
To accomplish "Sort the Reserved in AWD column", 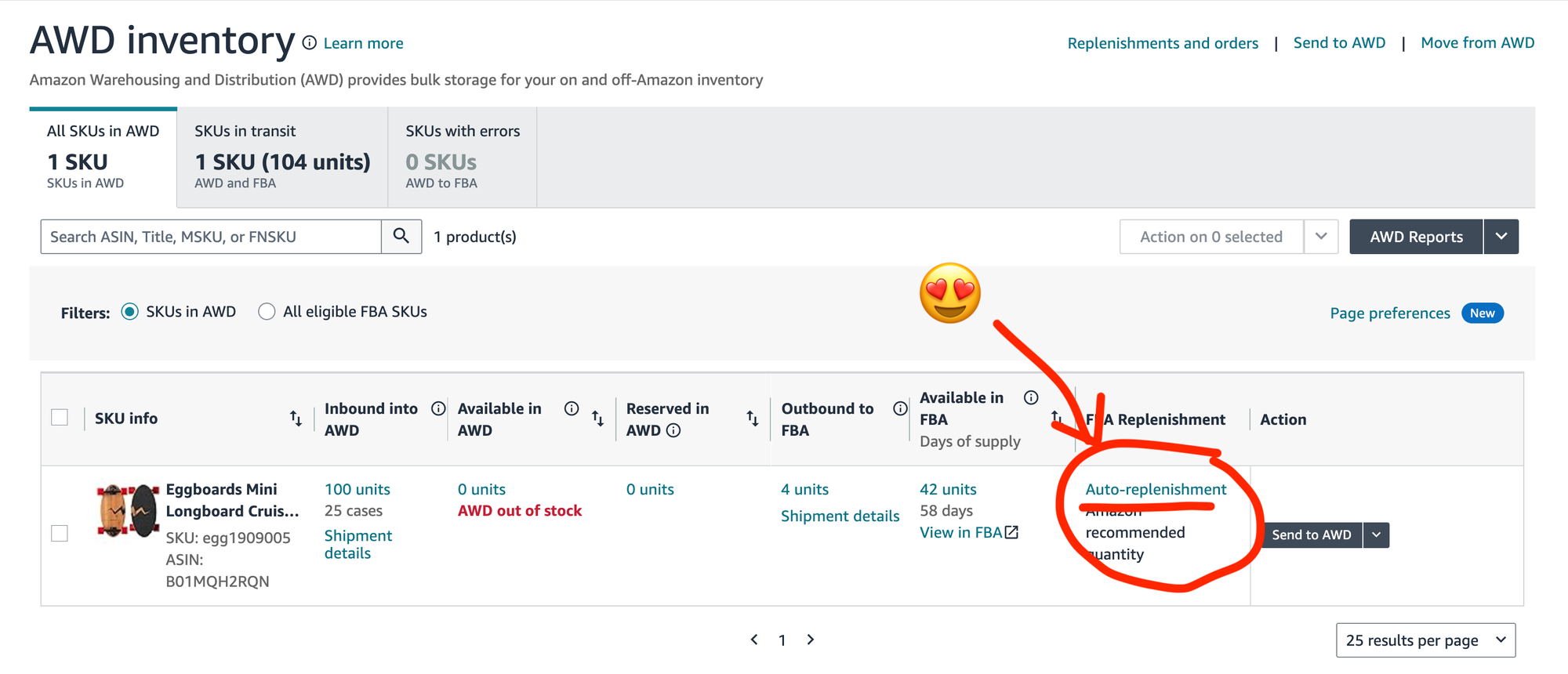I will coord(753,419).
